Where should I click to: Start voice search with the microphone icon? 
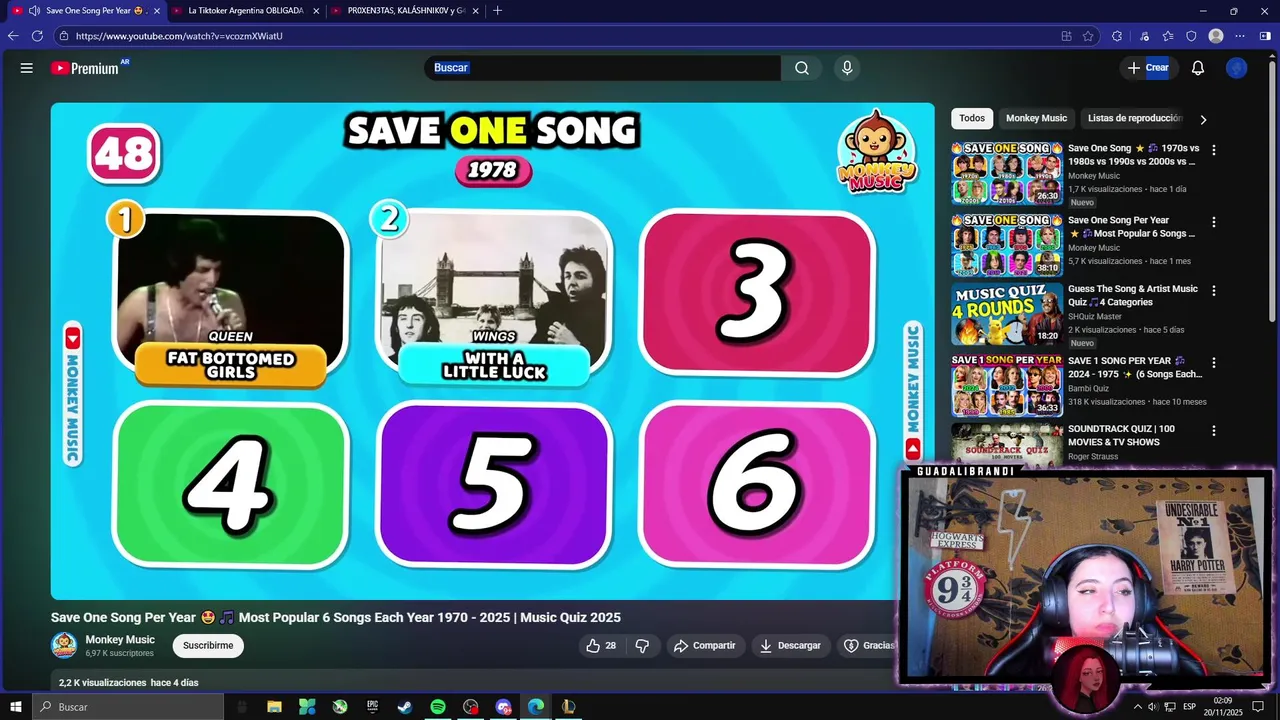pyautogui.click(x=847, y=68)
